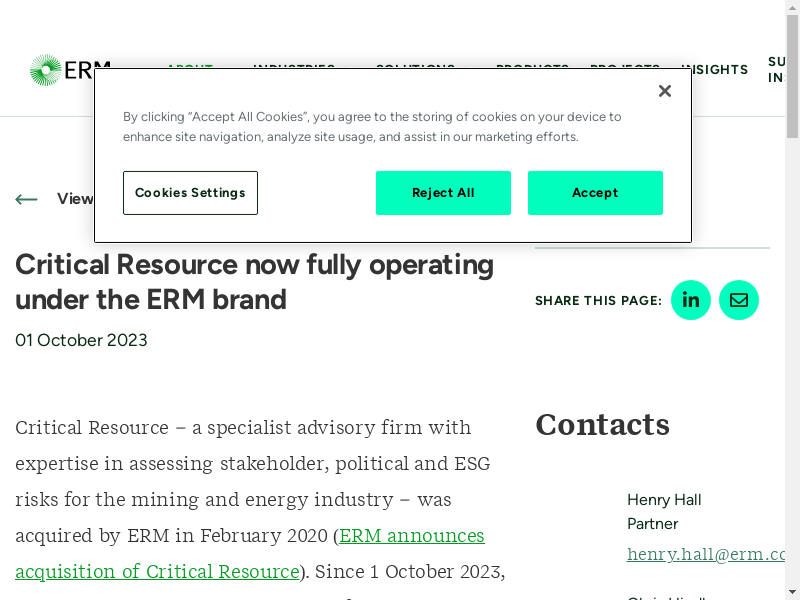This screenshot has height=600, width=800.
Task: Open the Solutions navigation menu
Action: [x=415, y=67]
